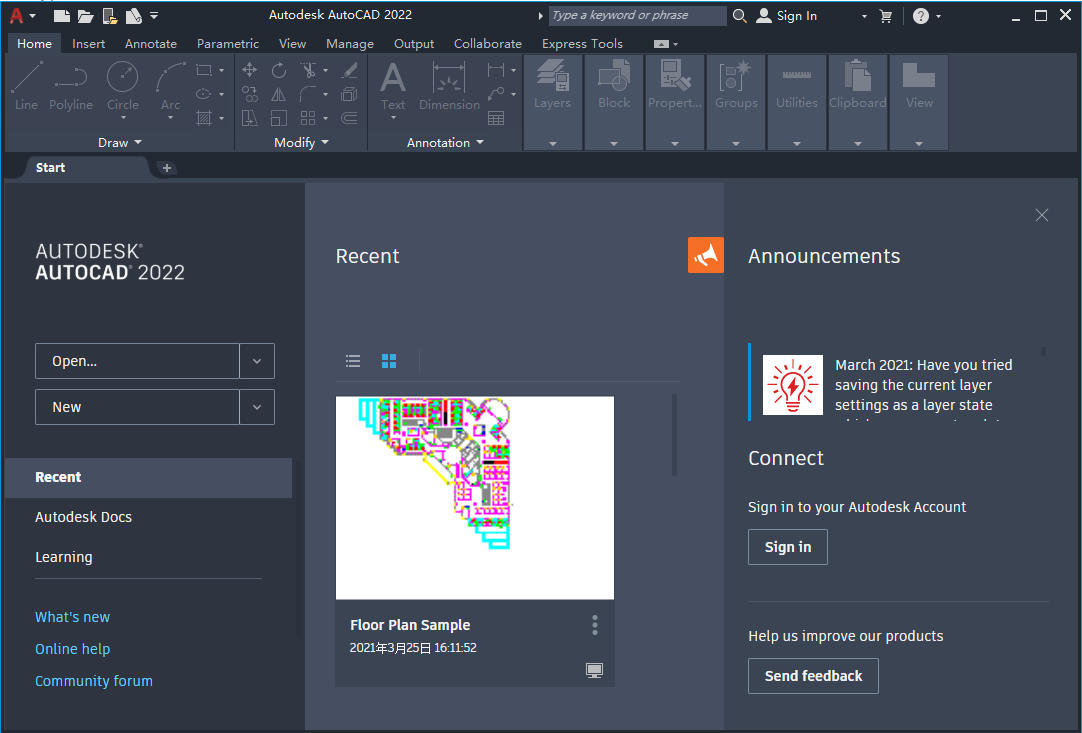Open the Autodesk App Store cart
The height and width of the screenshot is (733, 1082).
pyautogui.click(x=886, y=16)
